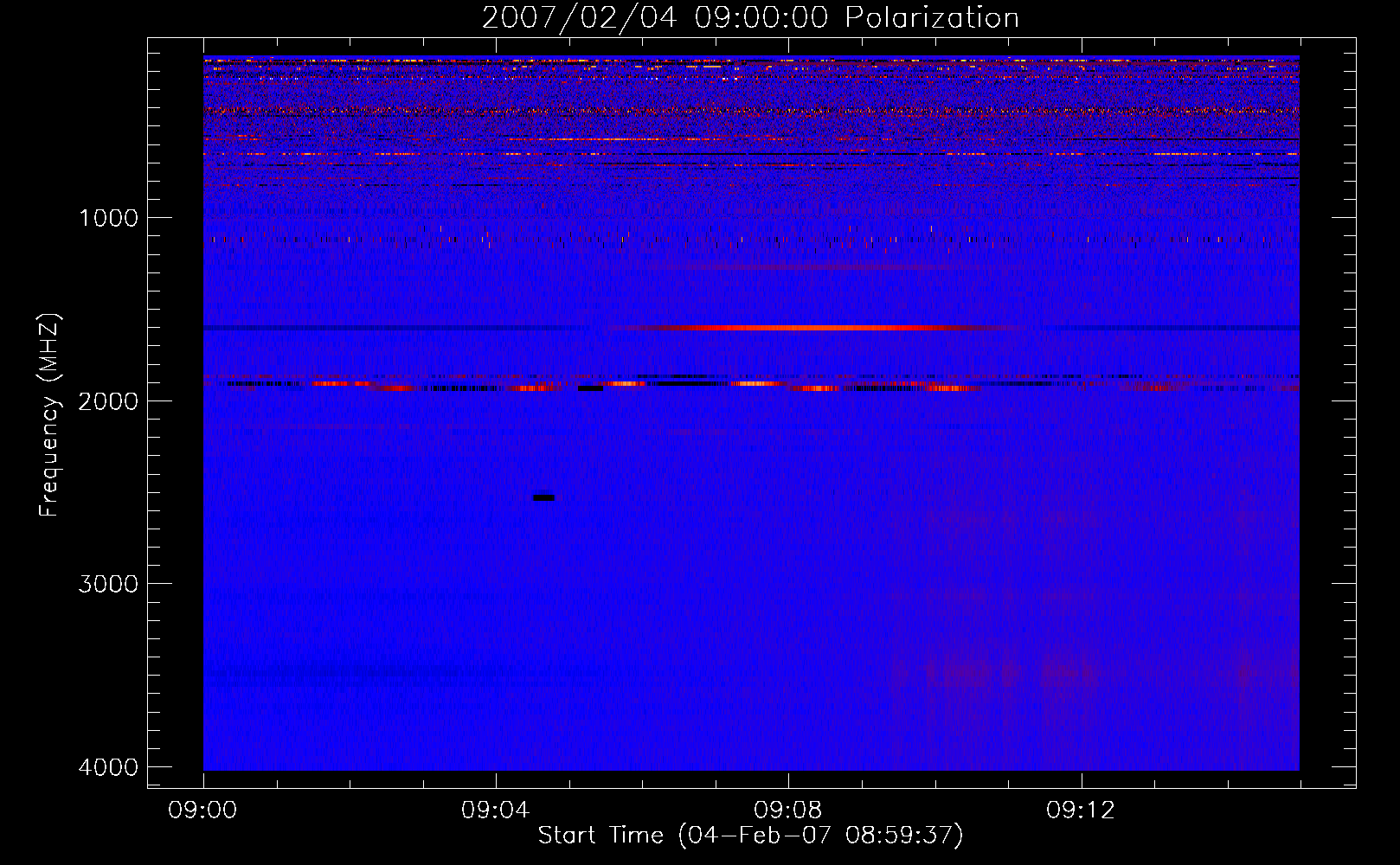Click the '09:12' time tick label

click(1081, 811)
